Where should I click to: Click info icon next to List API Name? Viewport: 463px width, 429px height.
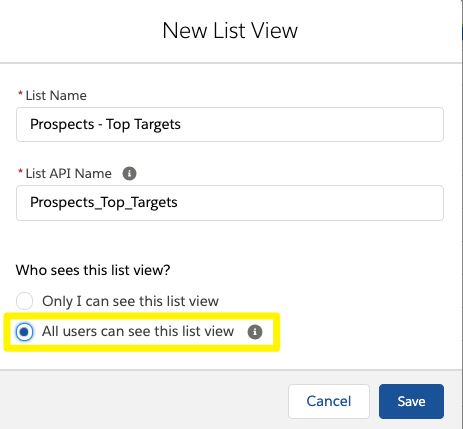(x=129, y=173)
